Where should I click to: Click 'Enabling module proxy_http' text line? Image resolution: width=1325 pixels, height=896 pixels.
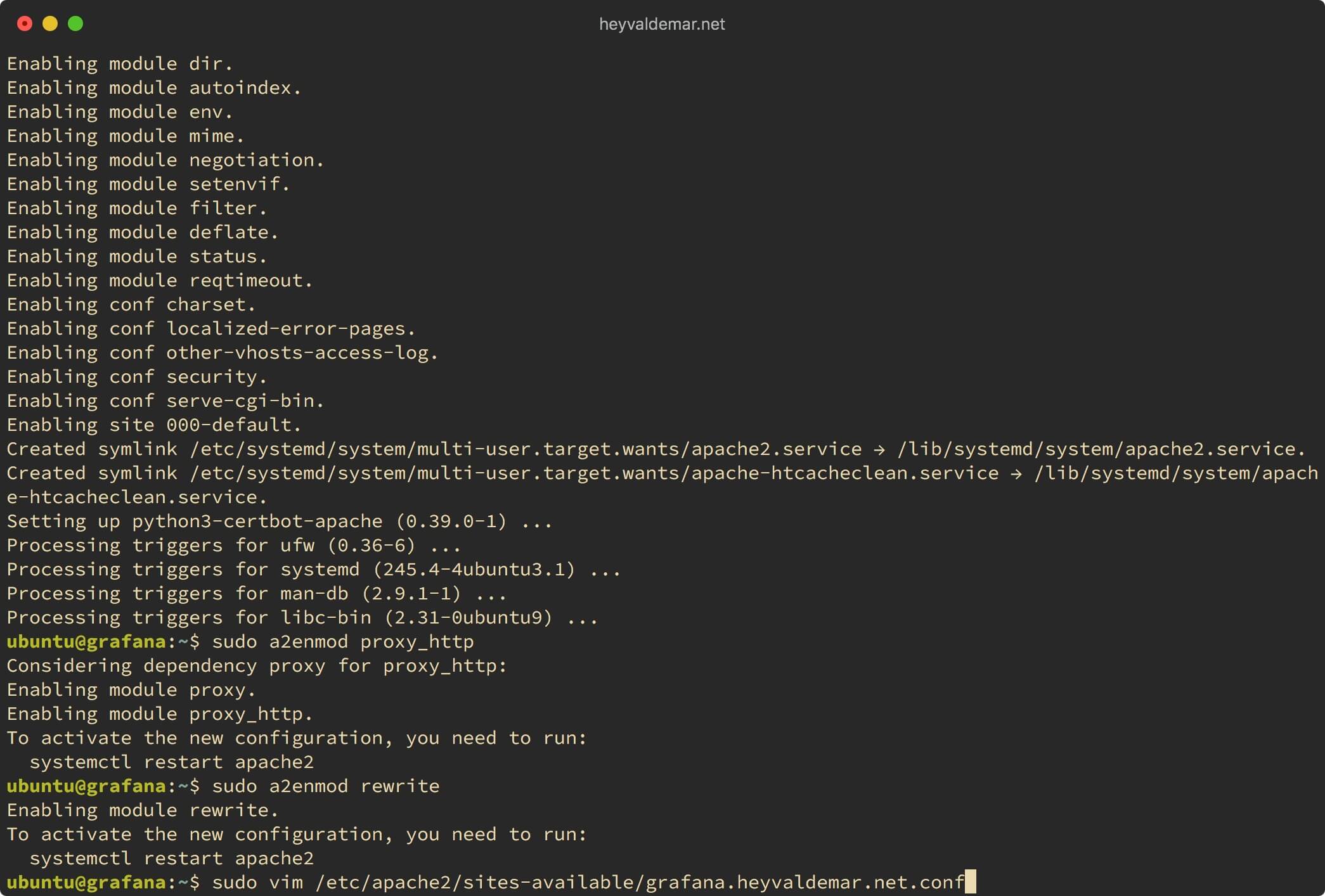pyautogui.click(x=149, y=713)
